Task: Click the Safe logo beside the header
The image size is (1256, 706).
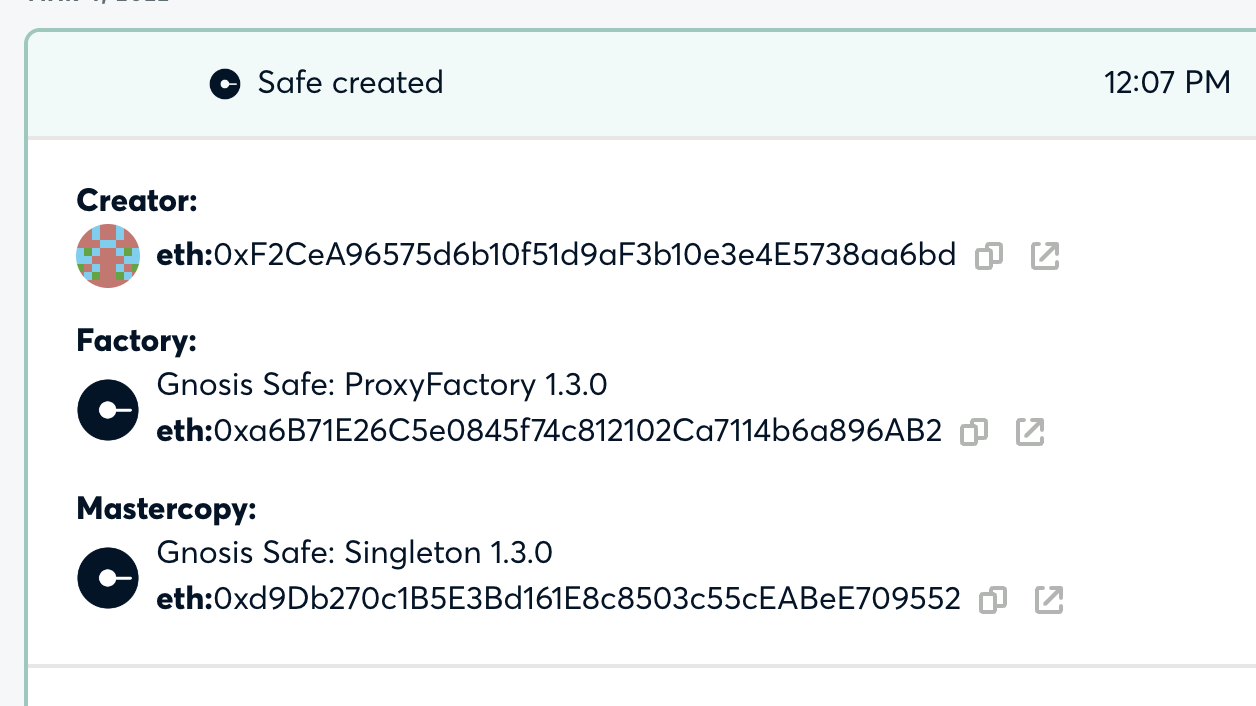Action: point(225,84)
